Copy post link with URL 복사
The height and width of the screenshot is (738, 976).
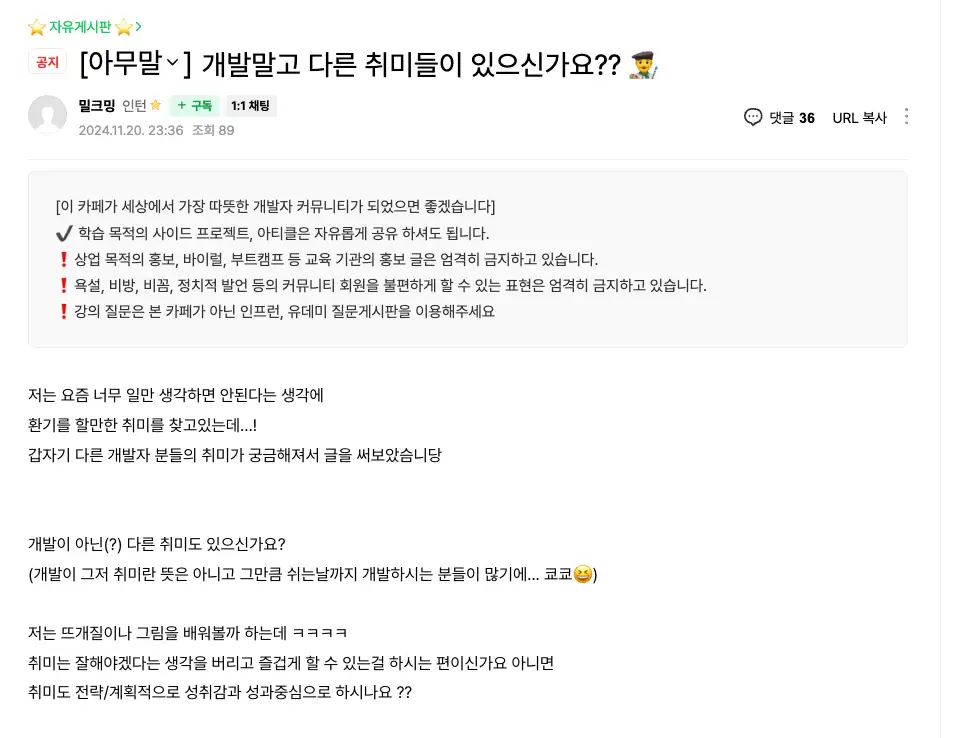[859, 118]
